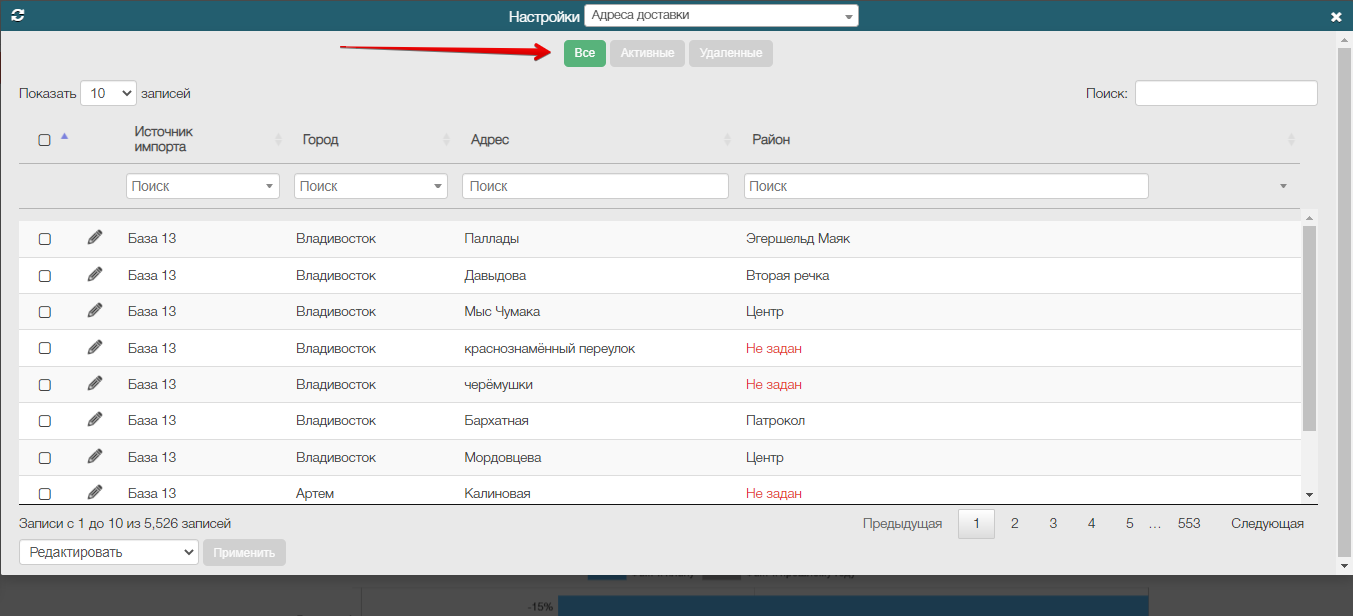Click the top-right Поиск search field

click(x=1226, y=93)
